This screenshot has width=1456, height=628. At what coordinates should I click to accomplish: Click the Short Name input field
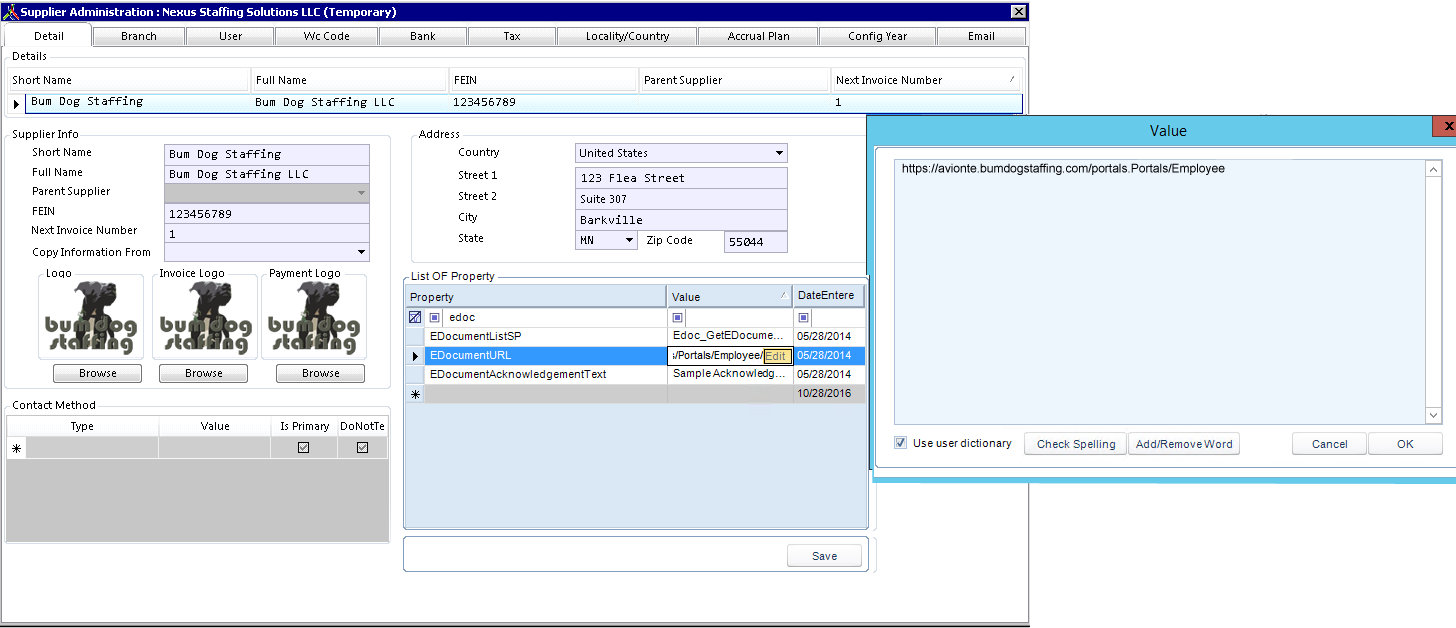[267, 154]
